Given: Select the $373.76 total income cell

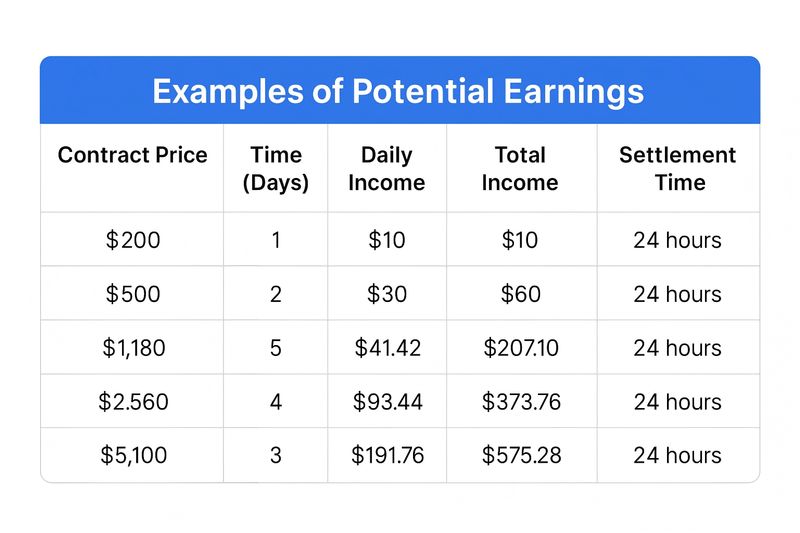Looking at the screenshot, I should [x=520, y=402].
